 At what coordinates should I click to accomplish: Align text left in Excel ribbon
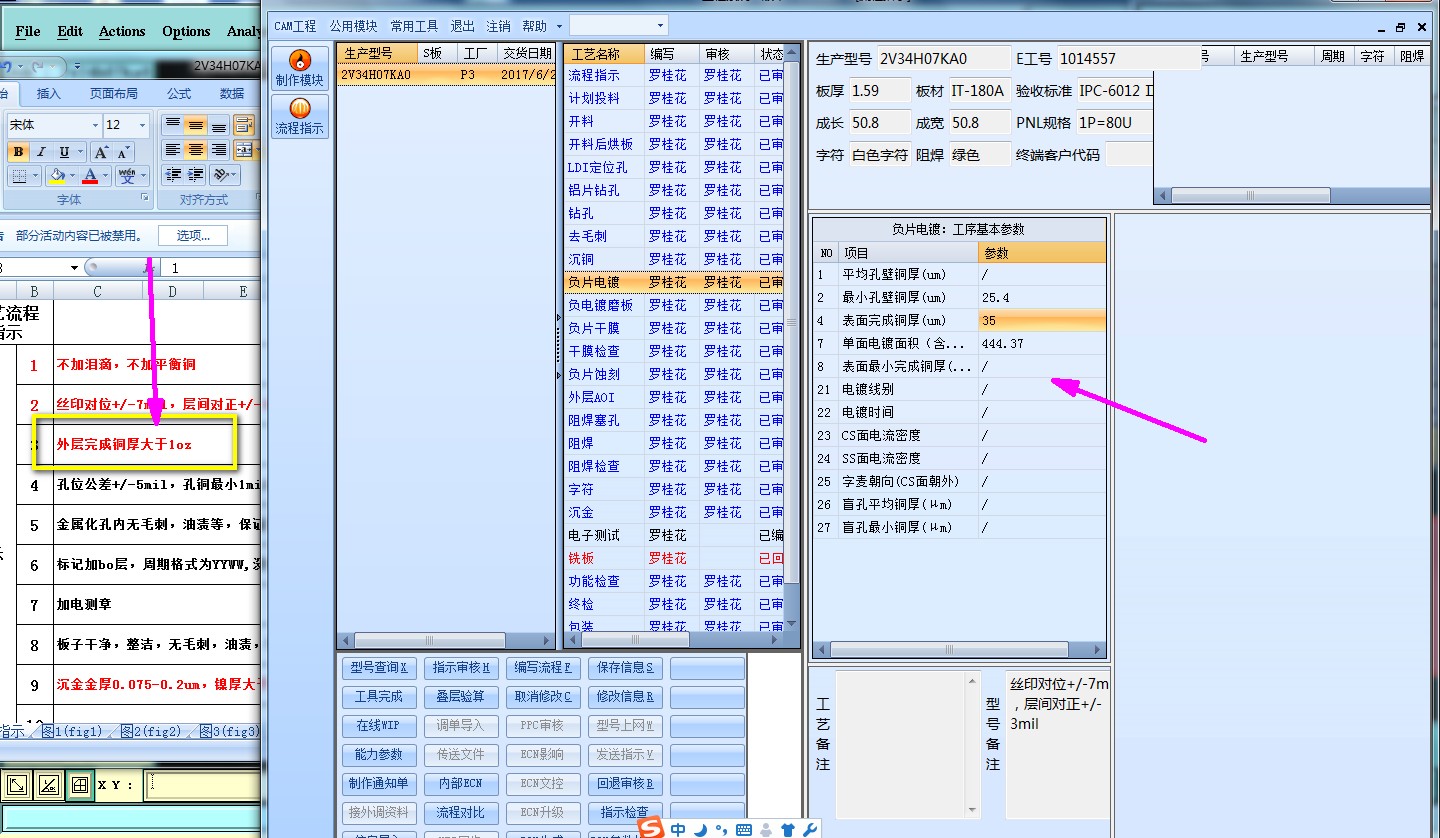[173, 150]
